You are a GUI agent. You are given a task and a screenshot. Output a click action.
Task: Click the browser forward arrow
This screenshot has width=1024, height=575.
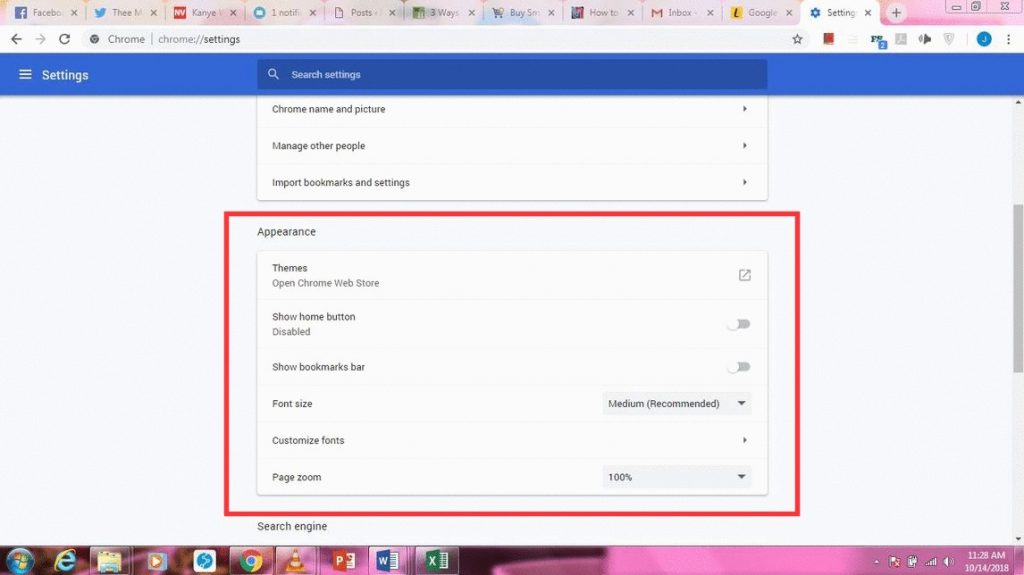(40, 39)
